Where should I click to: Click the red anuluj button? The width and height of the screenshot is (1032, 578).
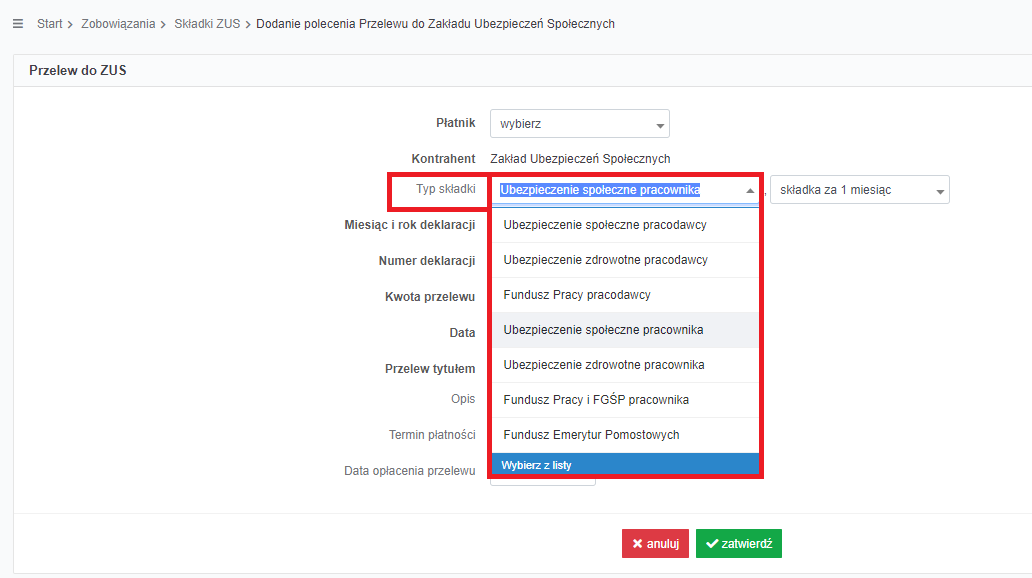[655, 544]
